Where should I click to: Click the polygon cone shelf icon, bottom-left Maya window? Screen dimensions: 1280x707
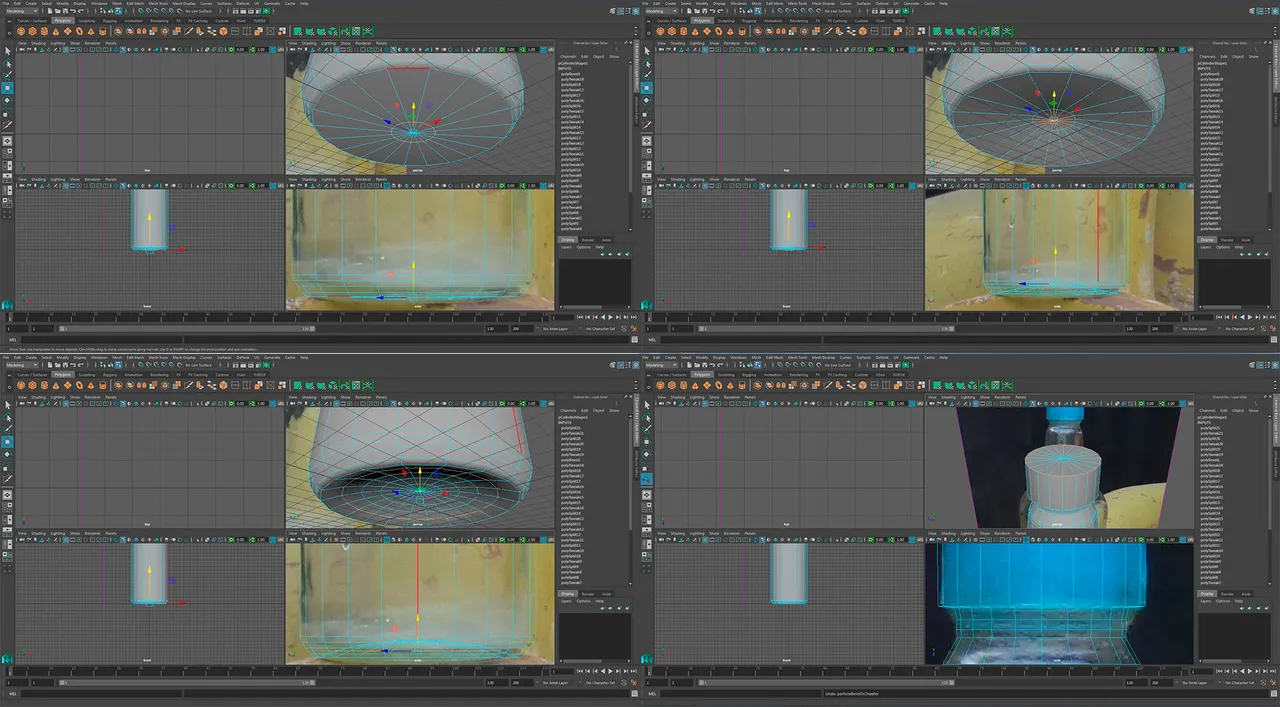[56, 385]
